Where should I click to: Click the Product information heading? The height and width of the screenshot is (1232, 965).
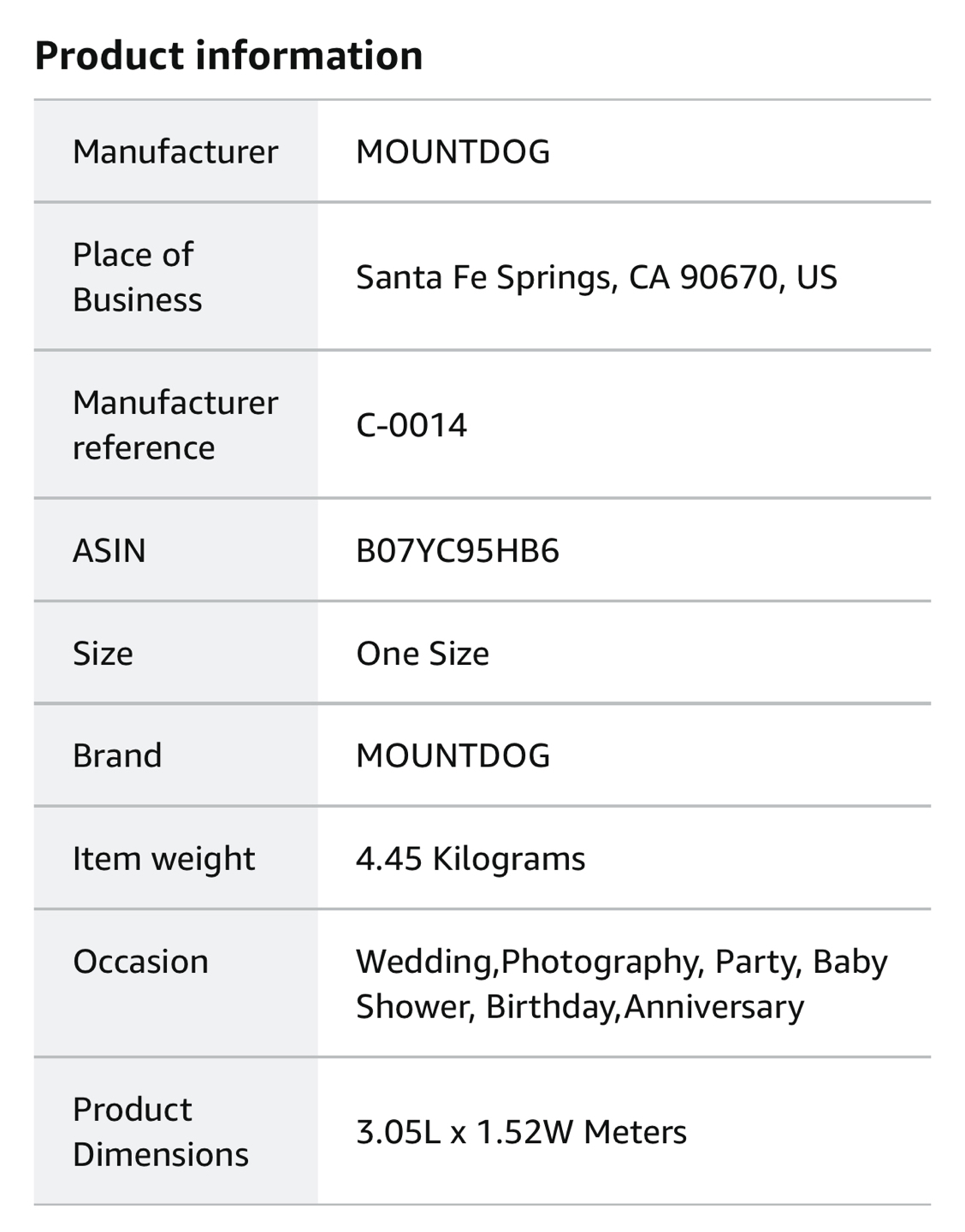[x=228, y=56]
